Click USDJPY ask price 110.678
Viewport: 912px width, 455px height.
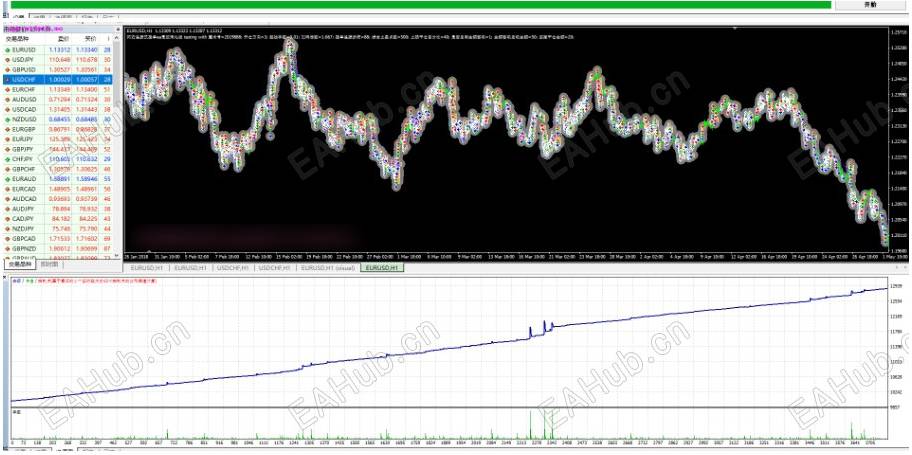(87, 60)
